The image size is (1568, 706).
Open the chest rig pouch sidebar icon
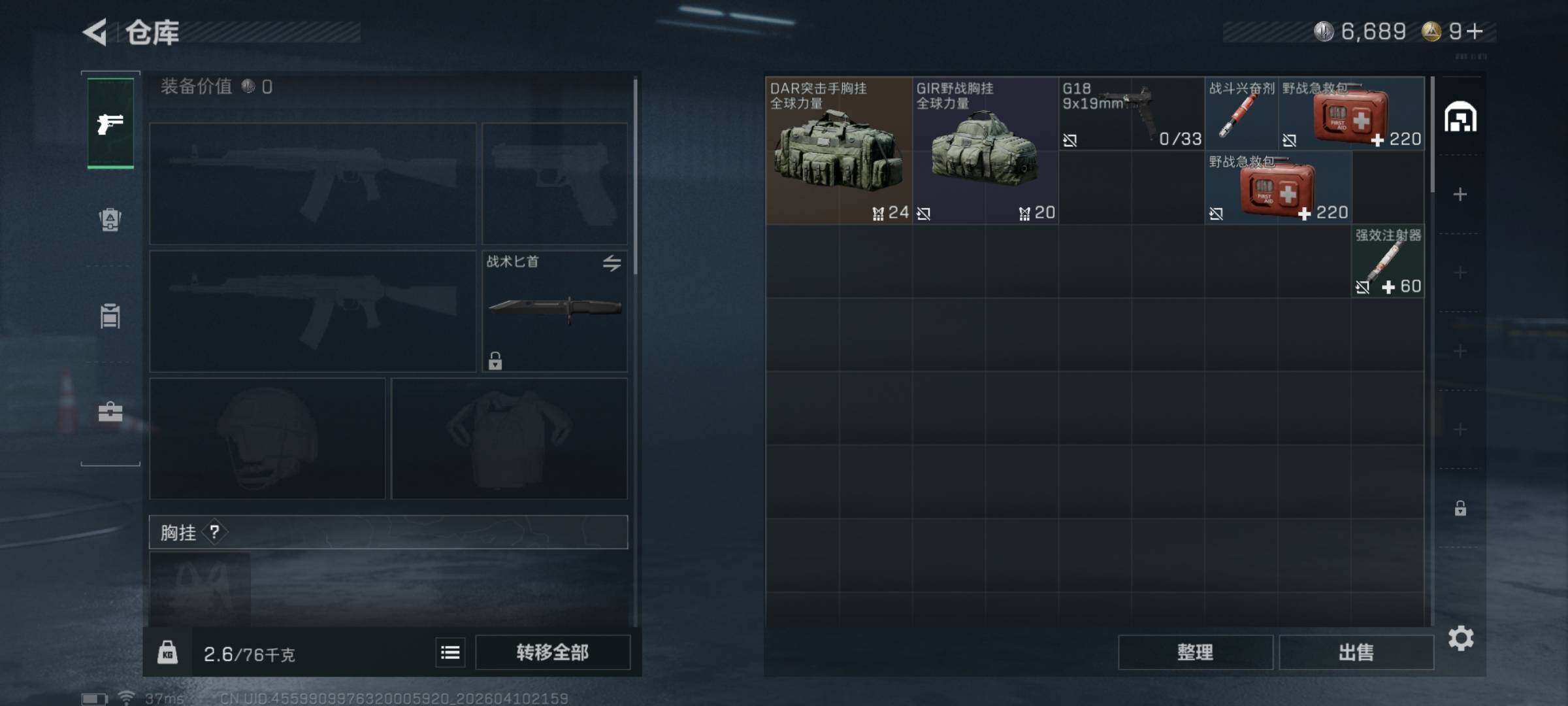110,316
